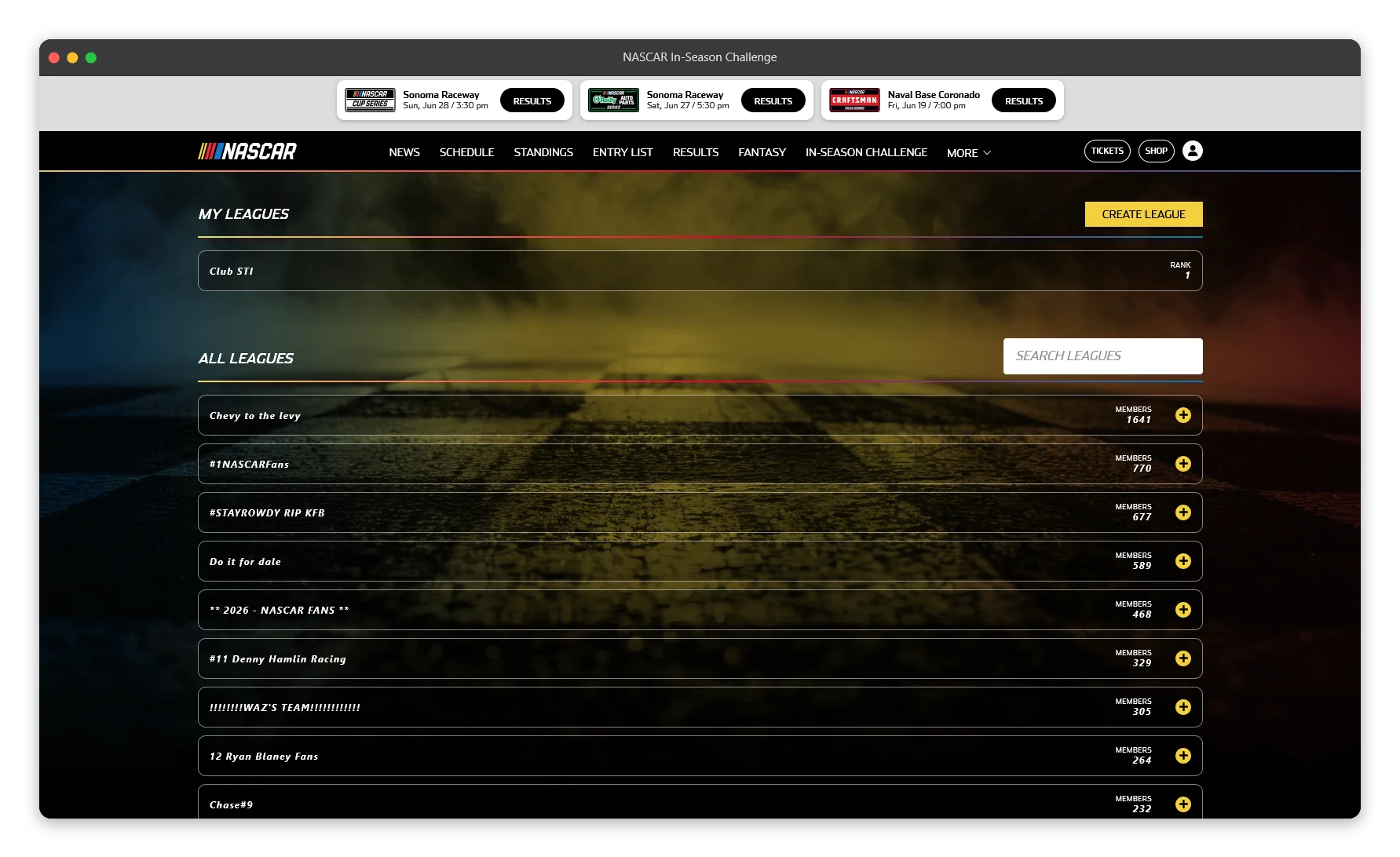Expand the MORE navigation dropdown
Viewport: 1400px width, 857px height.
[969, 153]
